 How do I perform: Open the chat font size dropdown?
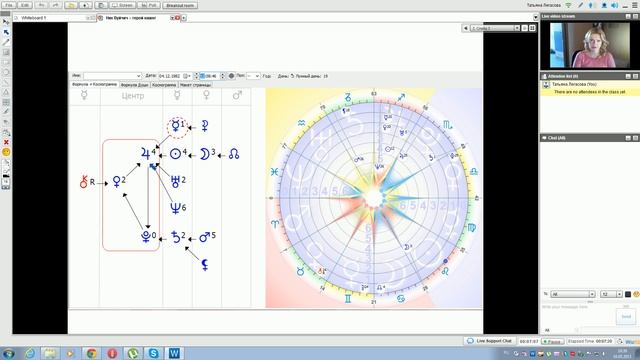(x=611, y=294)
